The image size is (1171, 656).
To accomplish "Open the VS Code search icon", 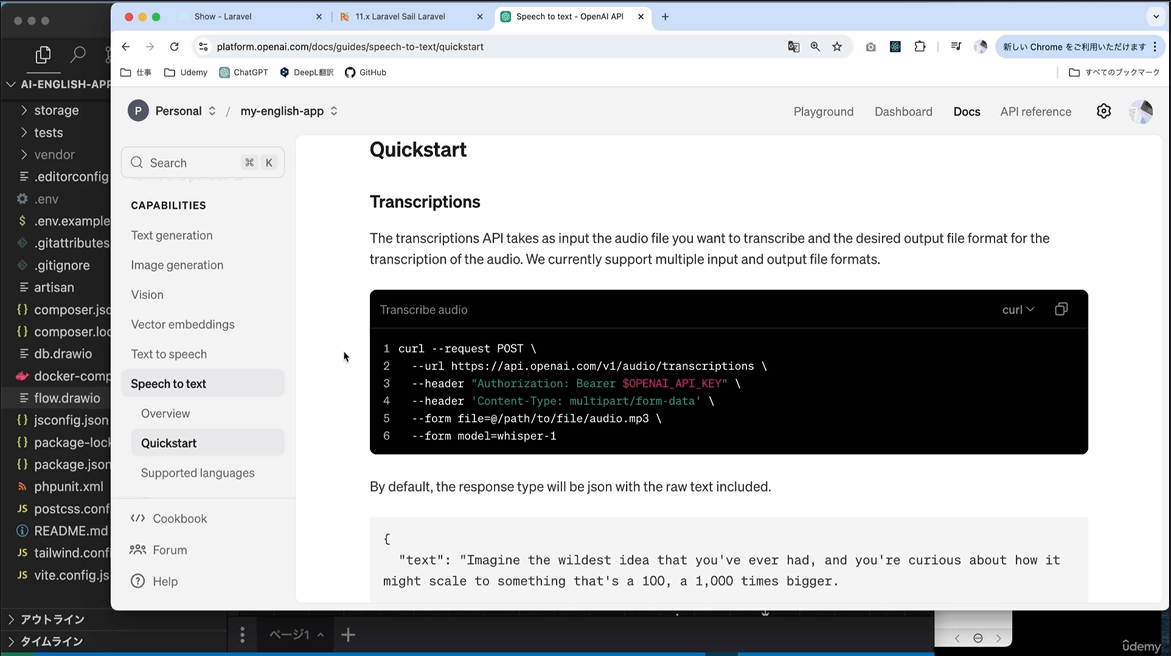I will (x=78, y=55).
